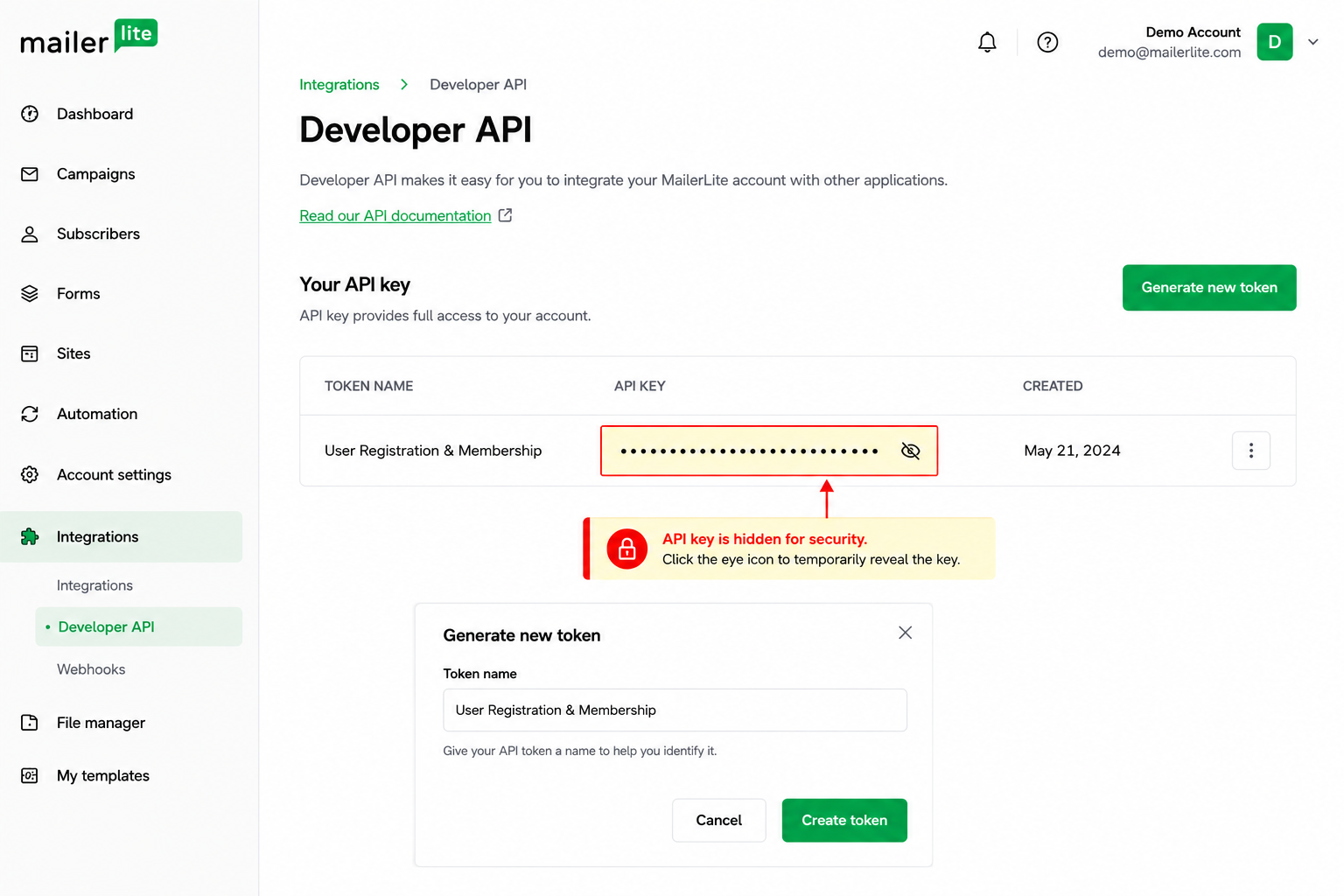Go to Campaigns section

pos(95,174)
